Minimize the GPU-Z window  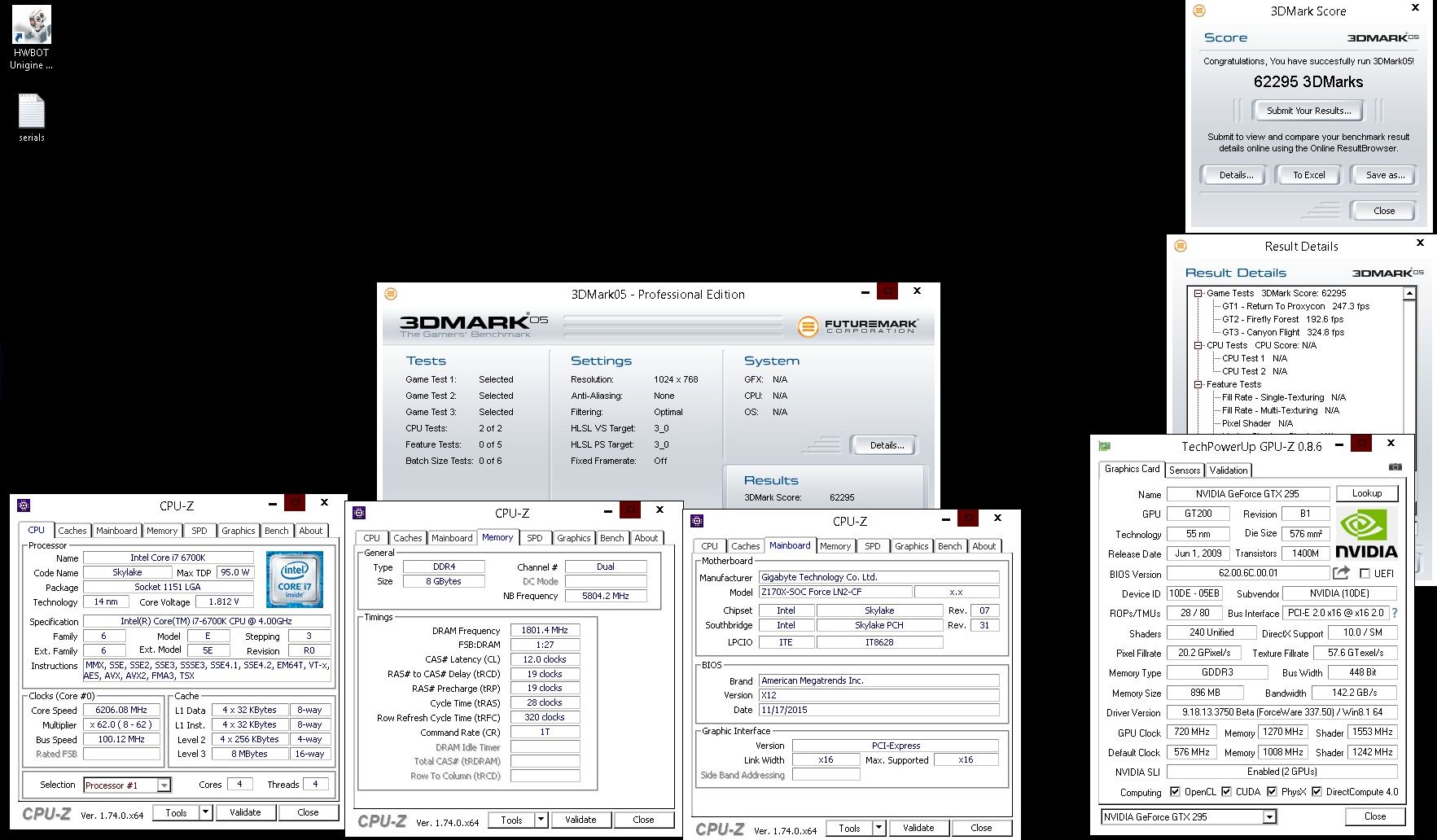coord(1339,444)
